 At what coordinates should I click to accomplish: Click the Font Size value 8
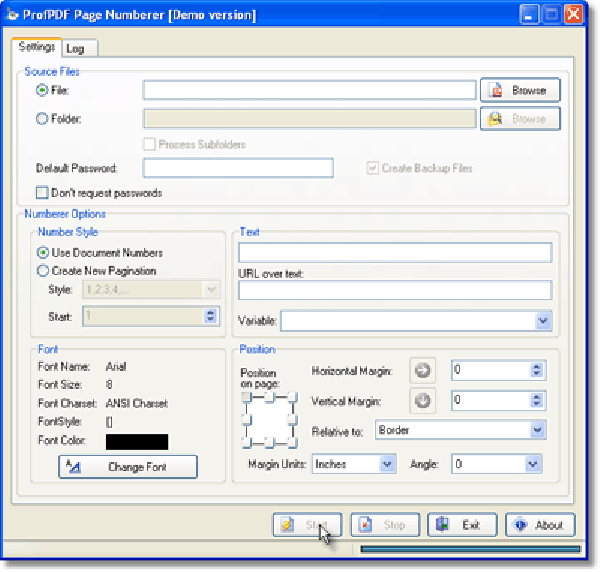point(109,384)
